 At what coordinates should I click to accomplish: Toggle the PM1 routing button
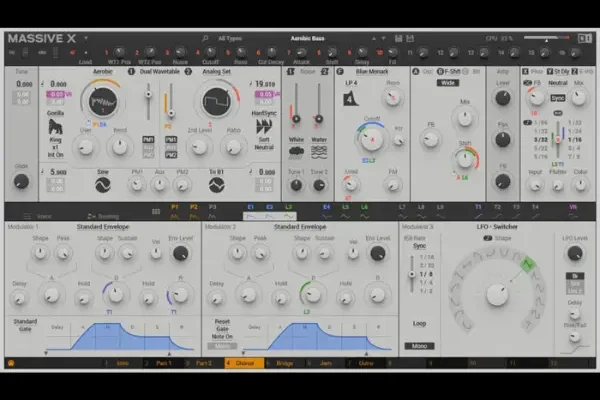point(148,140)
